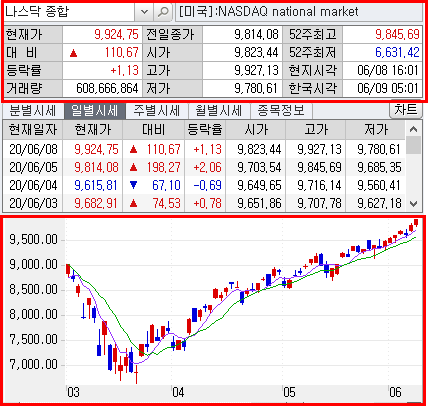Click the magnifier search icon

pyautogui.click(x=163, y=12)
